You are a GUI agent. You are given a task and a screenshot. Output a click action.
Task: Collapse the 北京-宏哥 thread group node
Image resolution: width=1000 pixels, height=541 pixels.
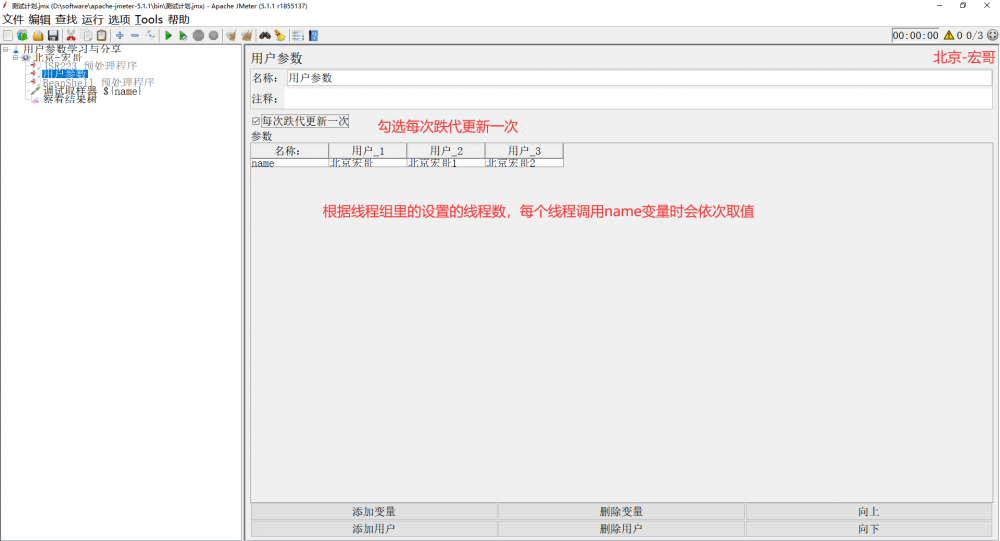(x=15, y=57)
